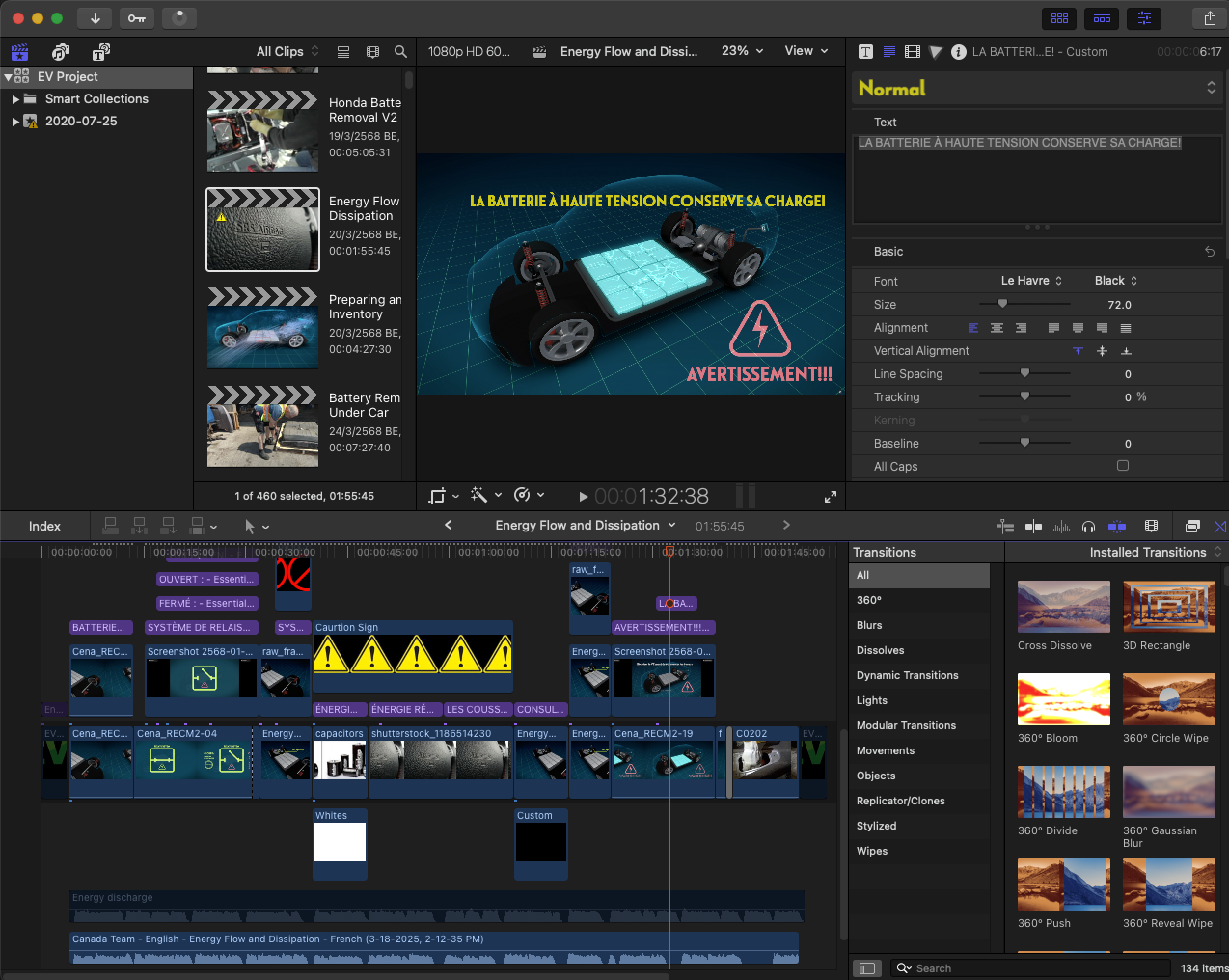This screenshot has width=1229, height=980.
Task: Open the viewer fullscreen expand icon
Action: 830,497
